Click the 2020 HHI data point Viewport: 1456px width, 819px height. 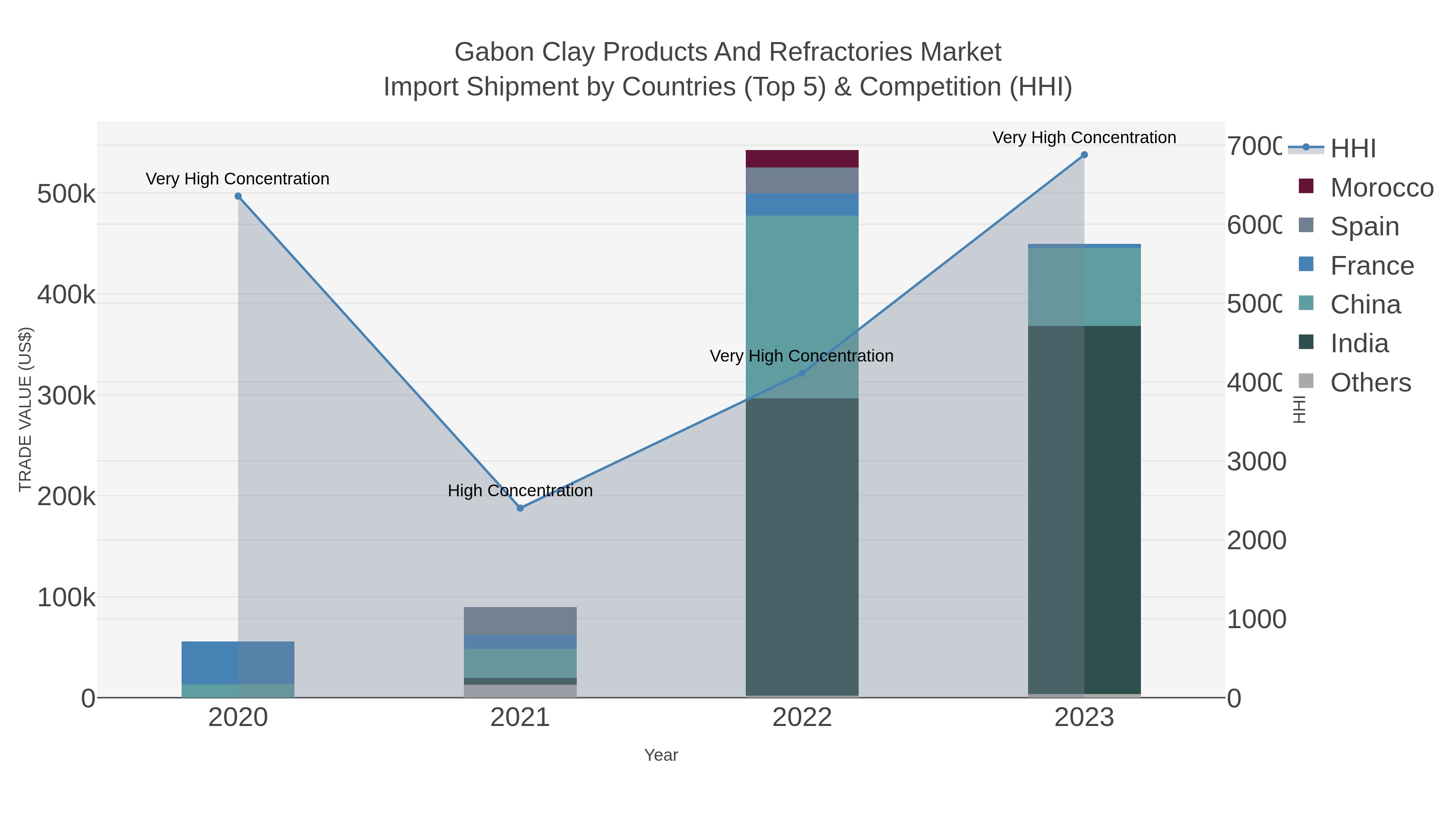click(238, 197)
